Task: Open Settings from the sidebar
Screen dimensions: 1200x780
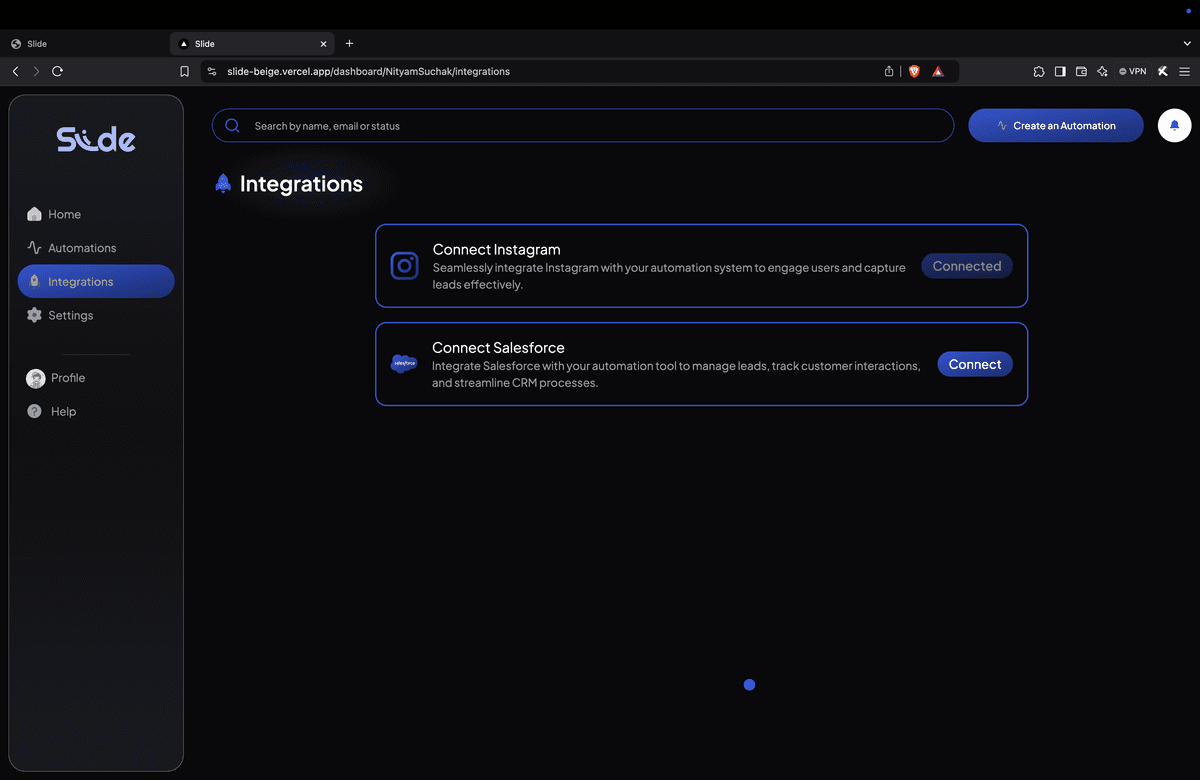Action: coord(68,315)
